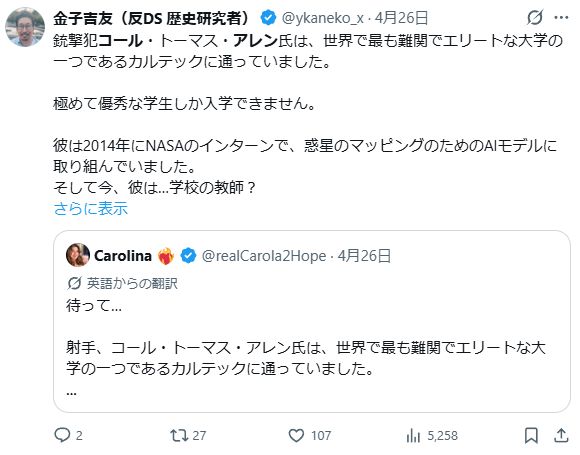Open the three-dot more menu

561,17
